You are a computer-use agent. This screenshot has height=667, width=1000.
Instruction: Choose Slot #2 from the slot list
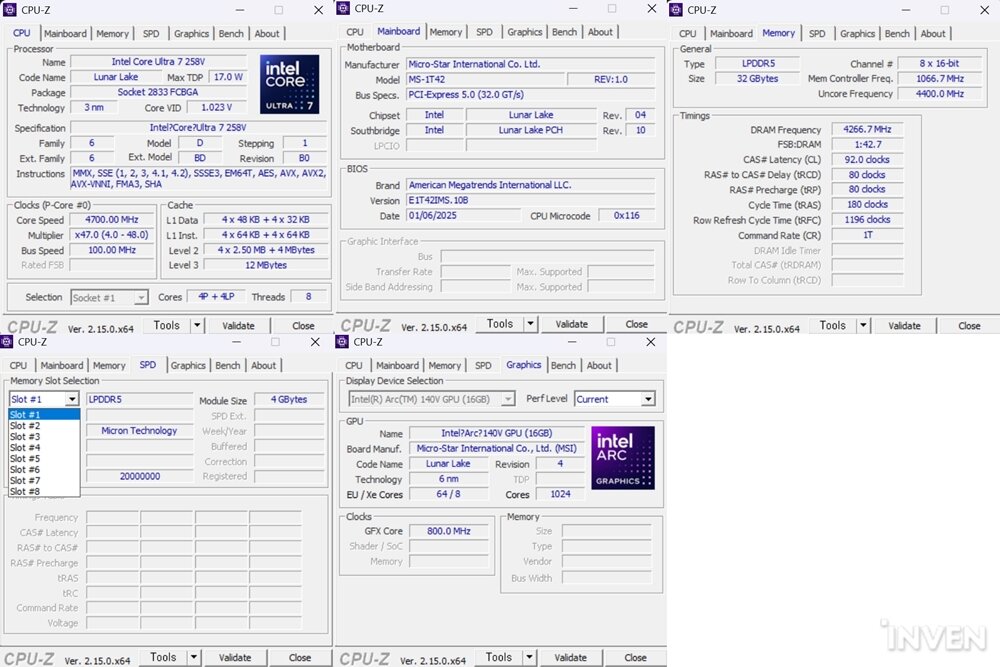click(x=44, y=425)
